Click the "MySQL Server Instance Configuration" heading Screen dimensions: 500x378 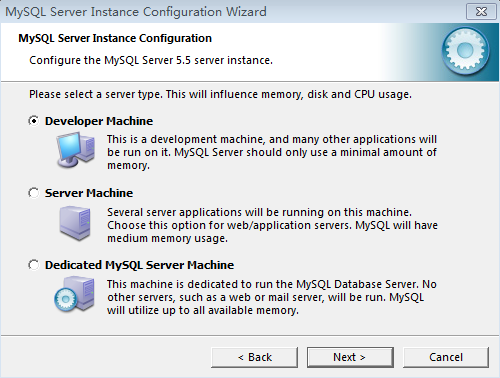click(x=115, y=38)
